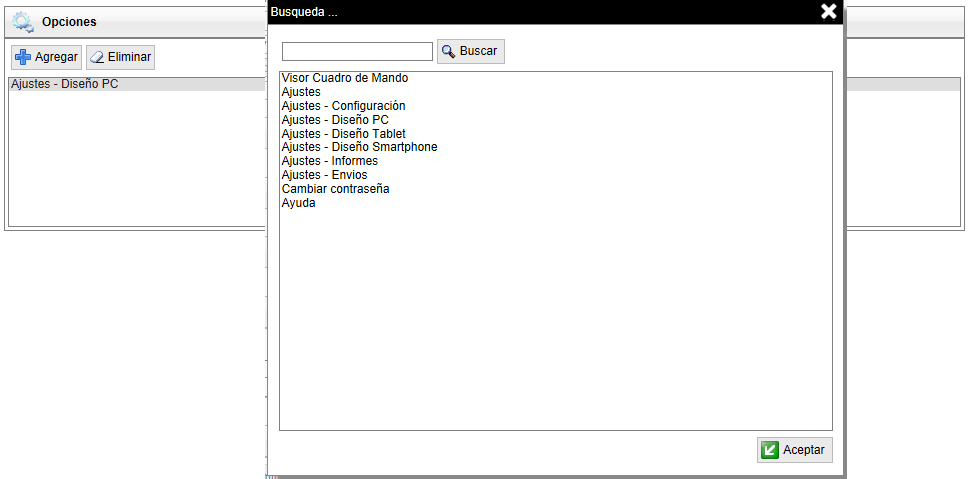Click the Opciones gear icon
Viewport: 969px width, 479px height.
tap(22, 22)
